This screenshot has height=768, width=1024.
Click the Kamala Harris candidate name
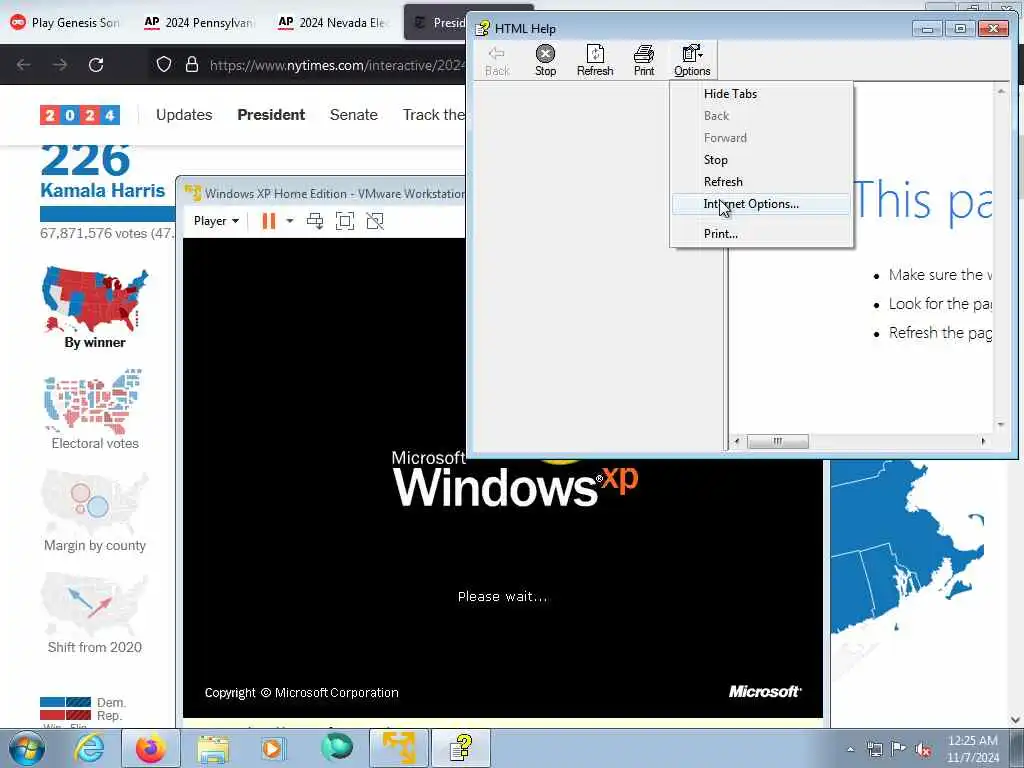tap(103, 191)
